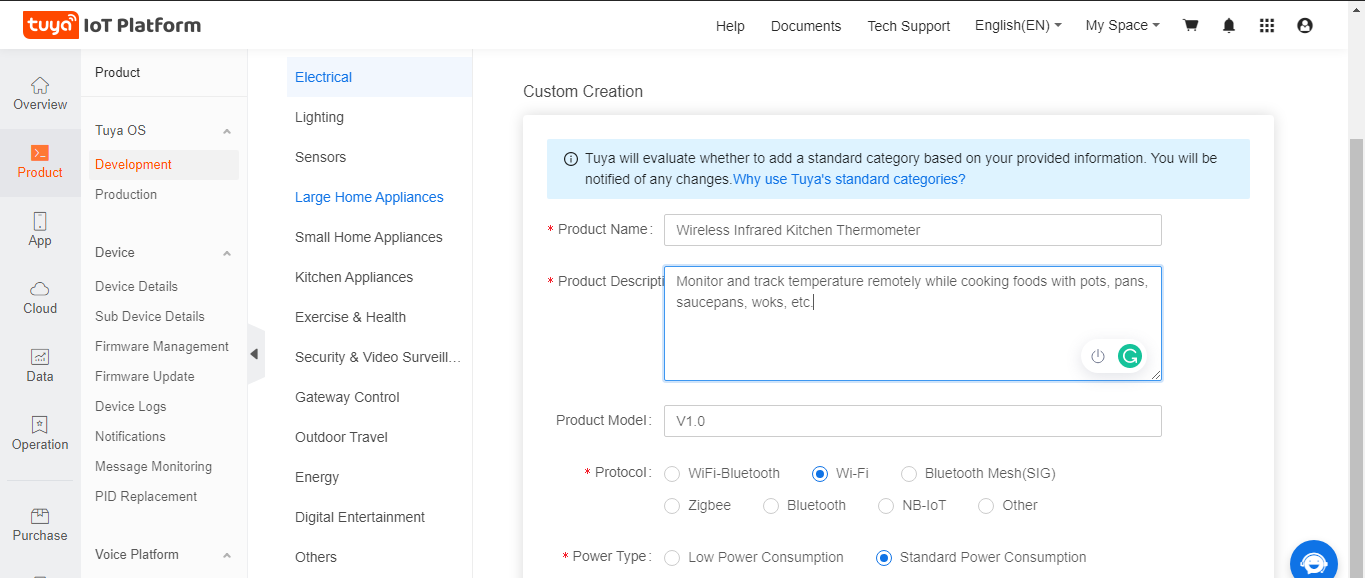Open the apps grid icon
Screen dimensions: 1365x578
click(1267, 26)
